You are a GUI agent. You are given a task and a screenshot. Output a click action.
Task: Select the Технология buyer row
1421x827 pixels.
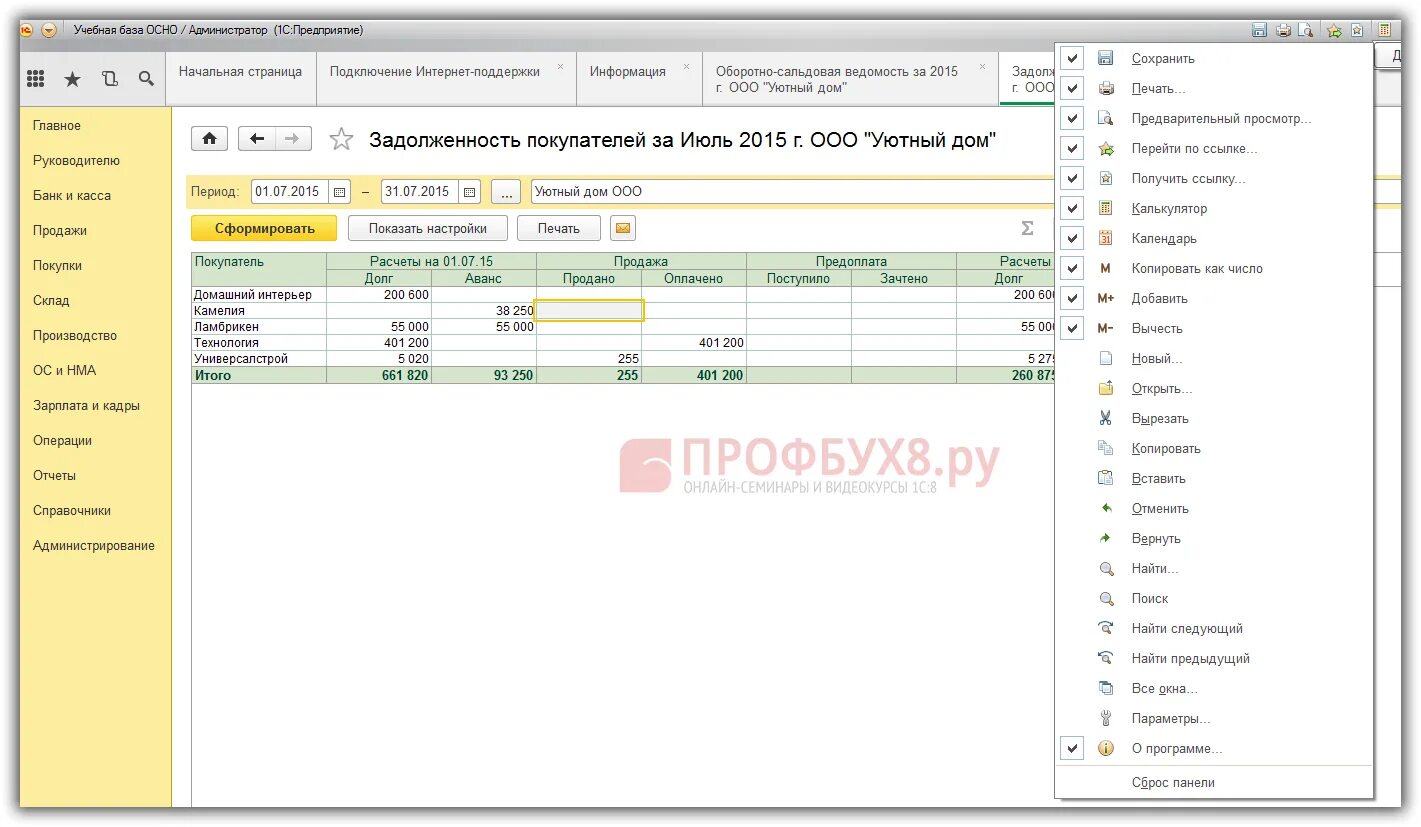(259, 343)
